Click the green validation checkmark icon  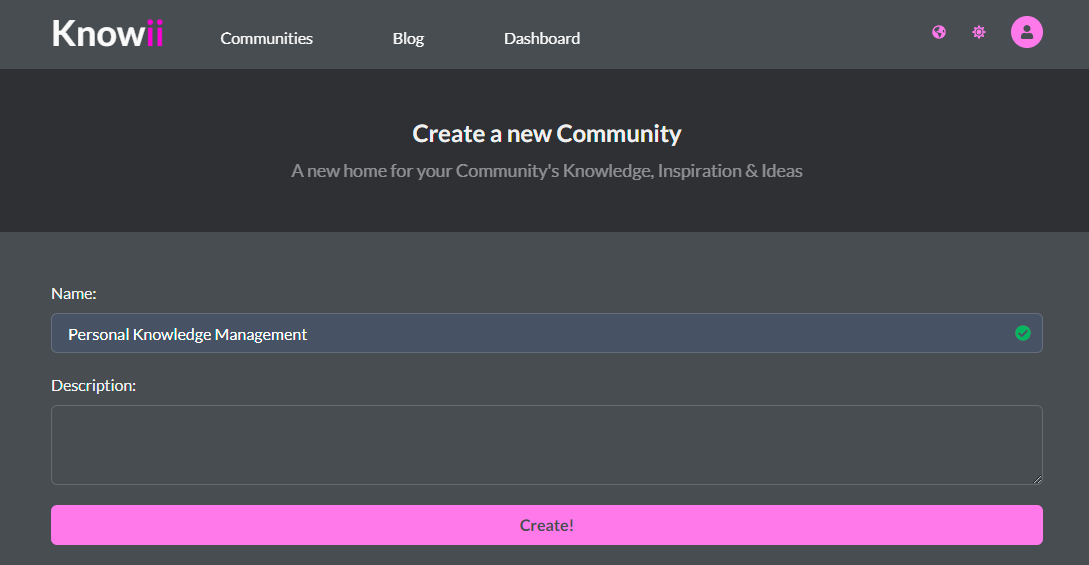tap(1022, 333)
